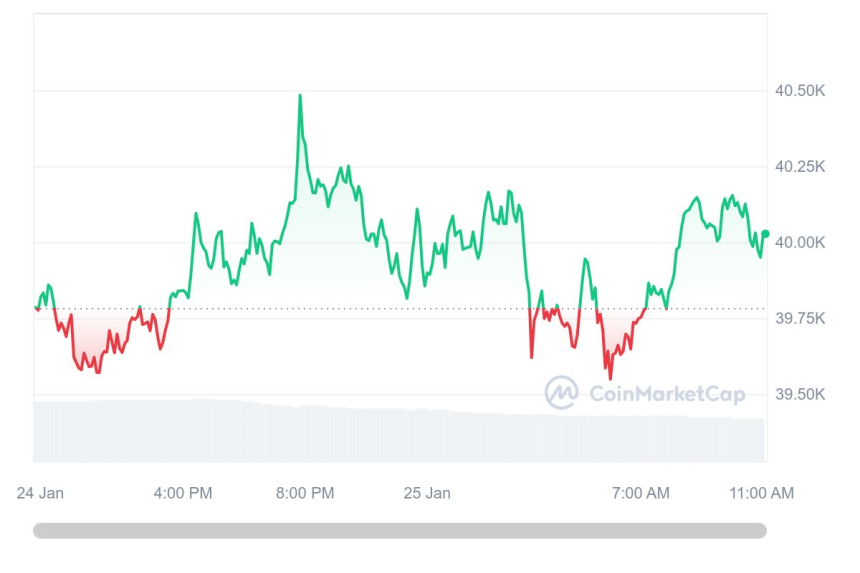Click the 25 Jan date label
The width and height of the screenshot is (860, 573).
427,493
